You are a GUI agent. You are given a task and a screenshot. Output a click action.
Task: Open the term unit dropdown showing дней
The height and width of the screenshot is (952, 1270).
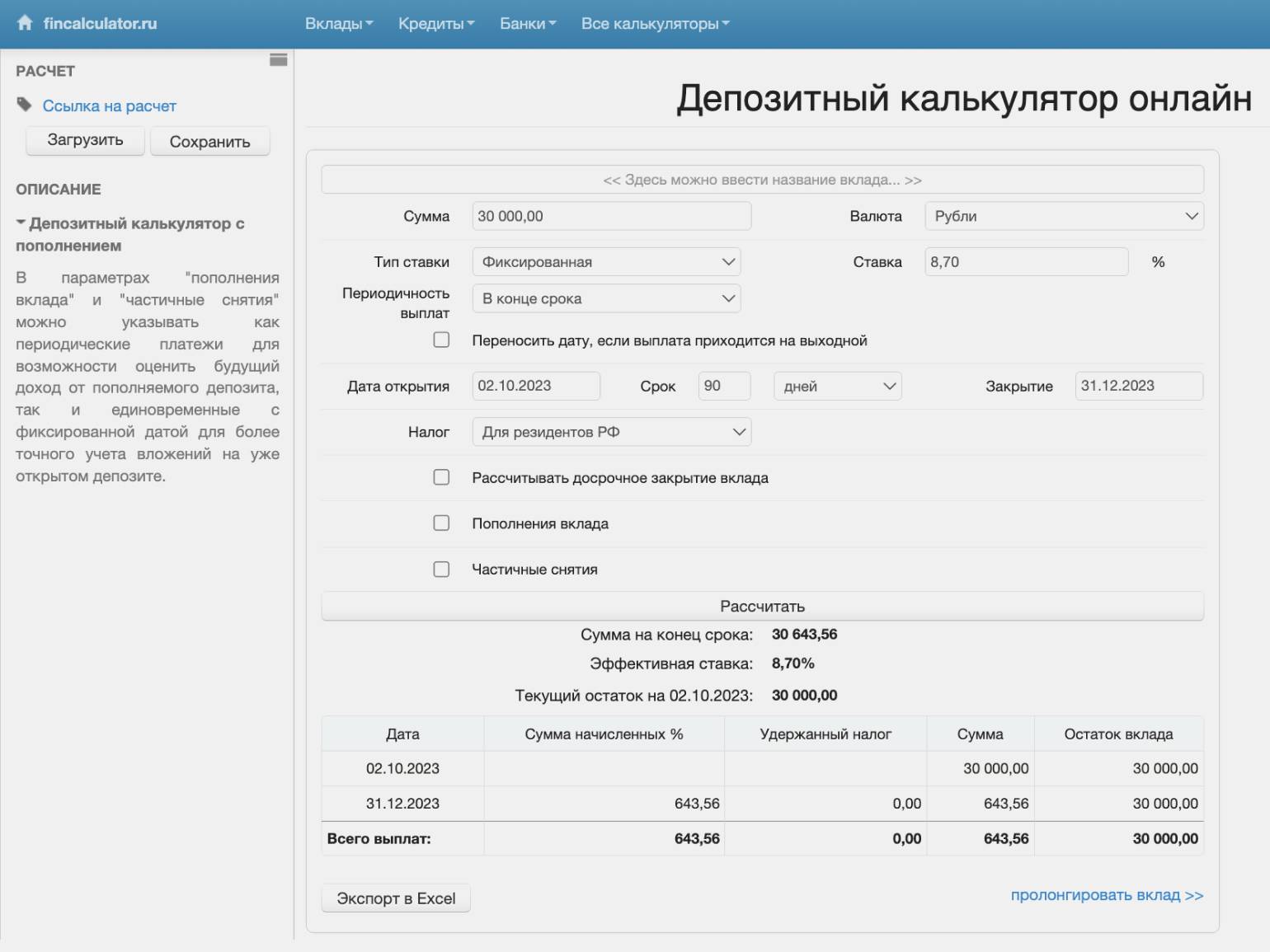[x=837, y=386]
